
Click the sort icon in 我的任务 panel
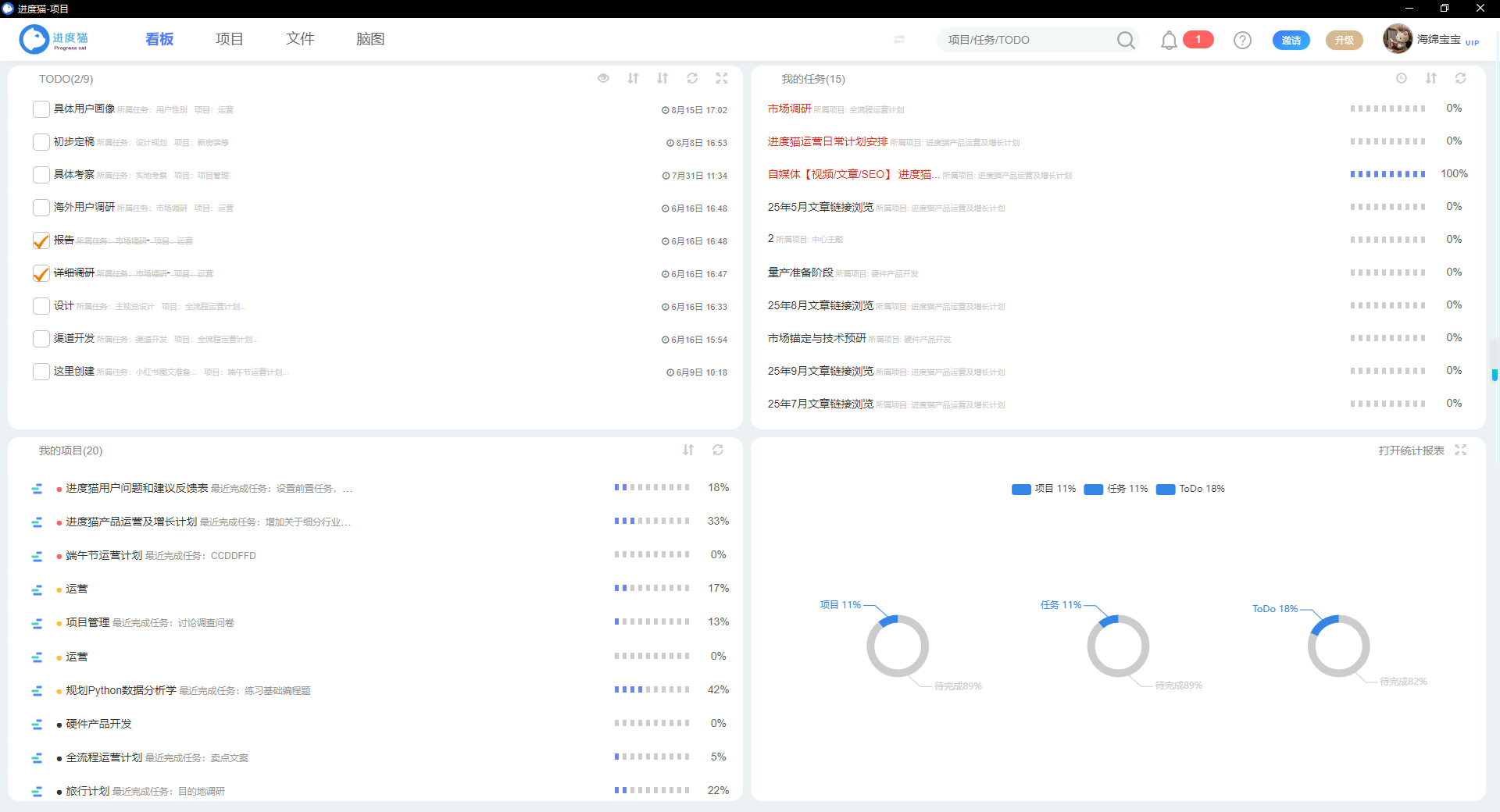(x=1431, y=78)
